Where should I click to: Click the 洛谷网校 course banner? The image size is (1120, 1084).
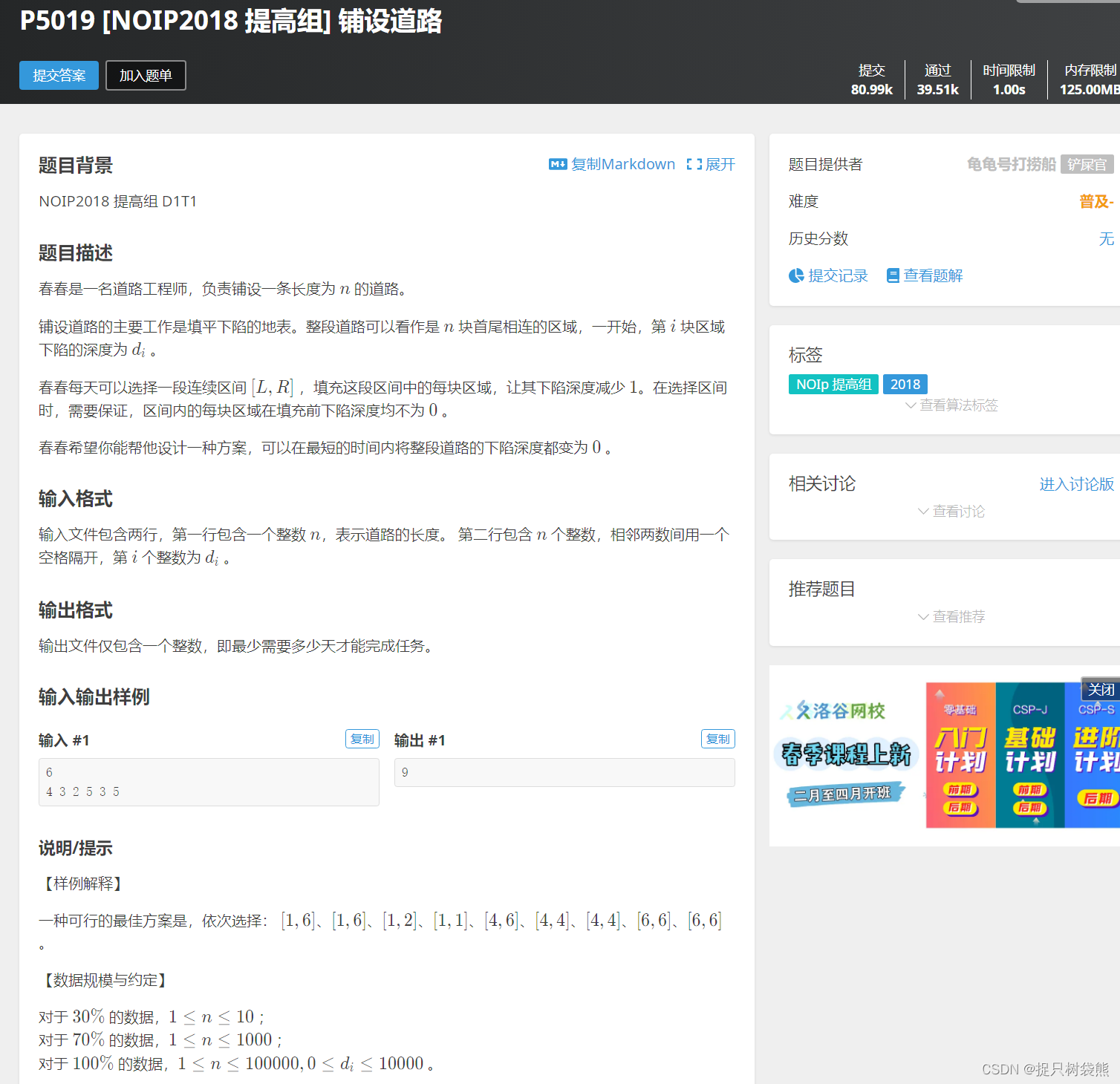(x=845, y=754)
